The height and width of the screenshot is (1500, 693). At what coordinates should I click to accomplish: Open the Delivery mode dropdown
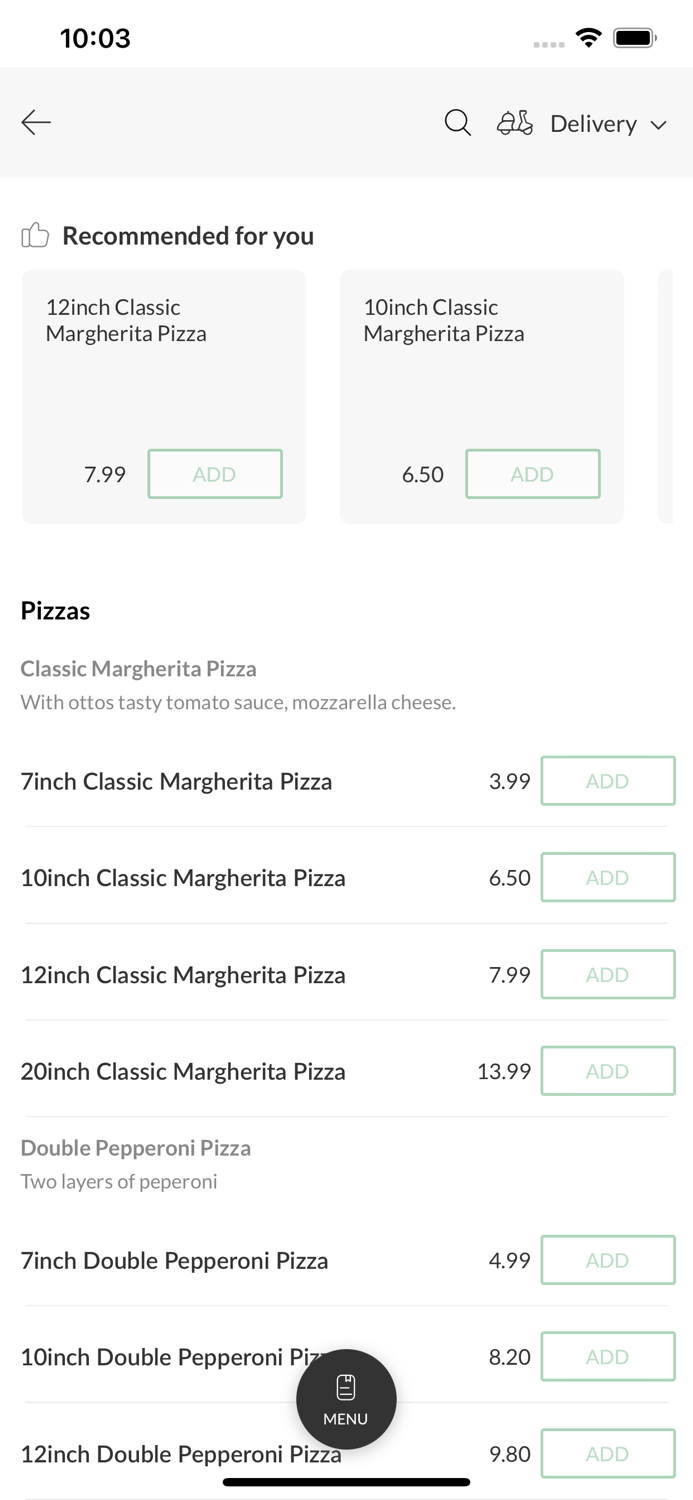pyautogui.click(x=594, y=123)
